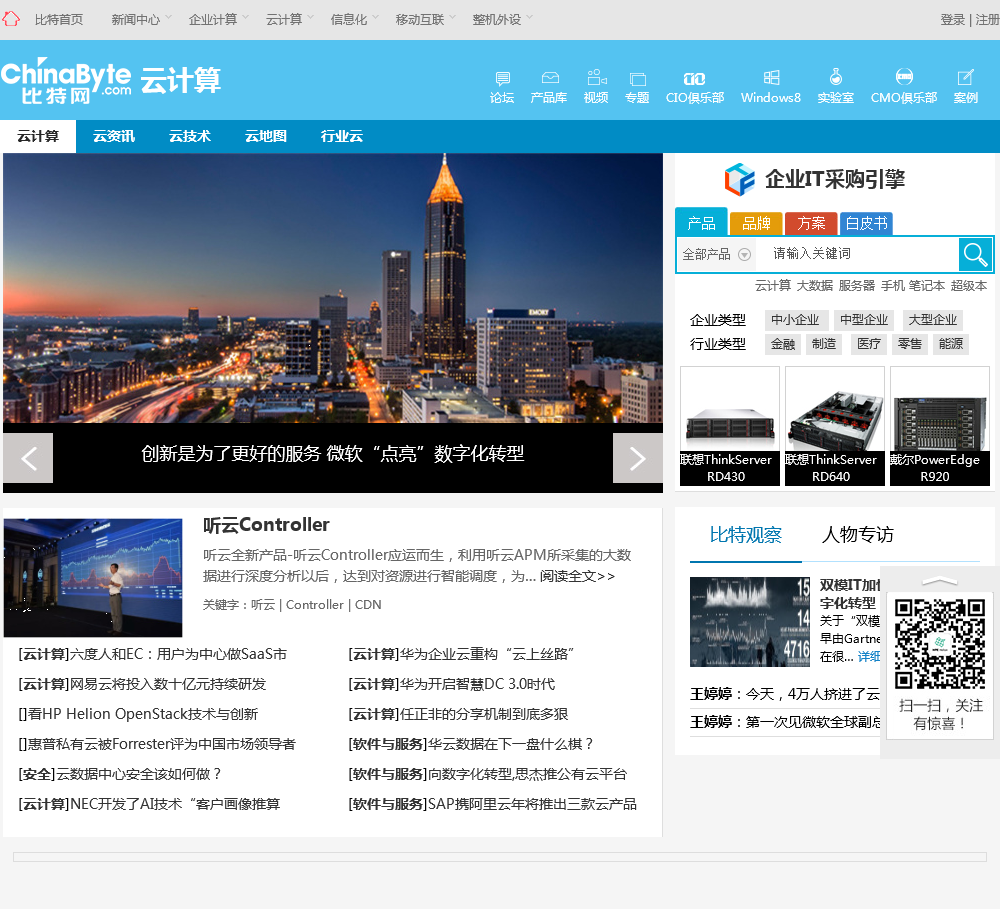Screen dimensions: 1000x909
Task: Choose the 大型企业 filter
Action: [x=932, y=320]
